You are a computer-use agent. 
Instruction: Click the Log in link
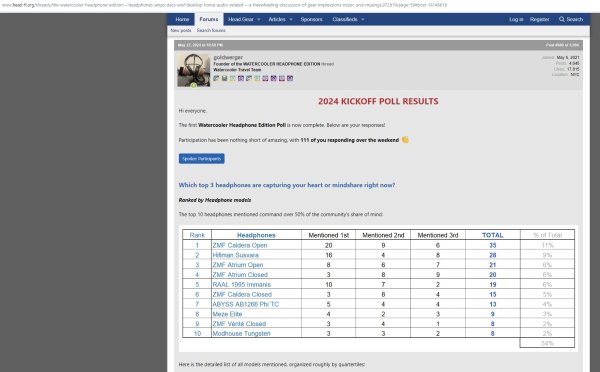click(516, 19)
